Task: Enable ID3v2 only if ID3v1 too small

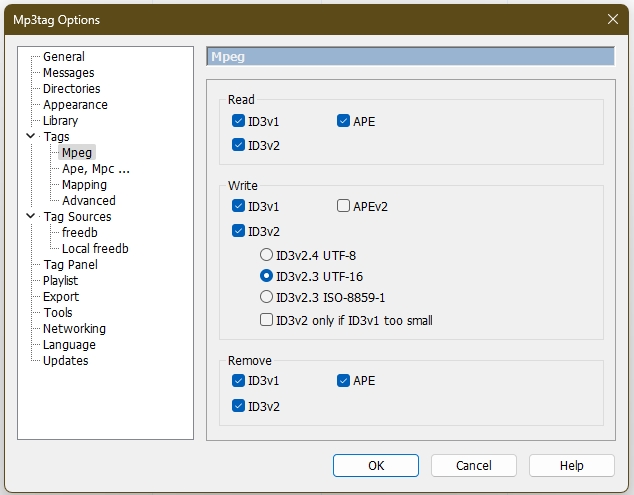Action: 266,320
